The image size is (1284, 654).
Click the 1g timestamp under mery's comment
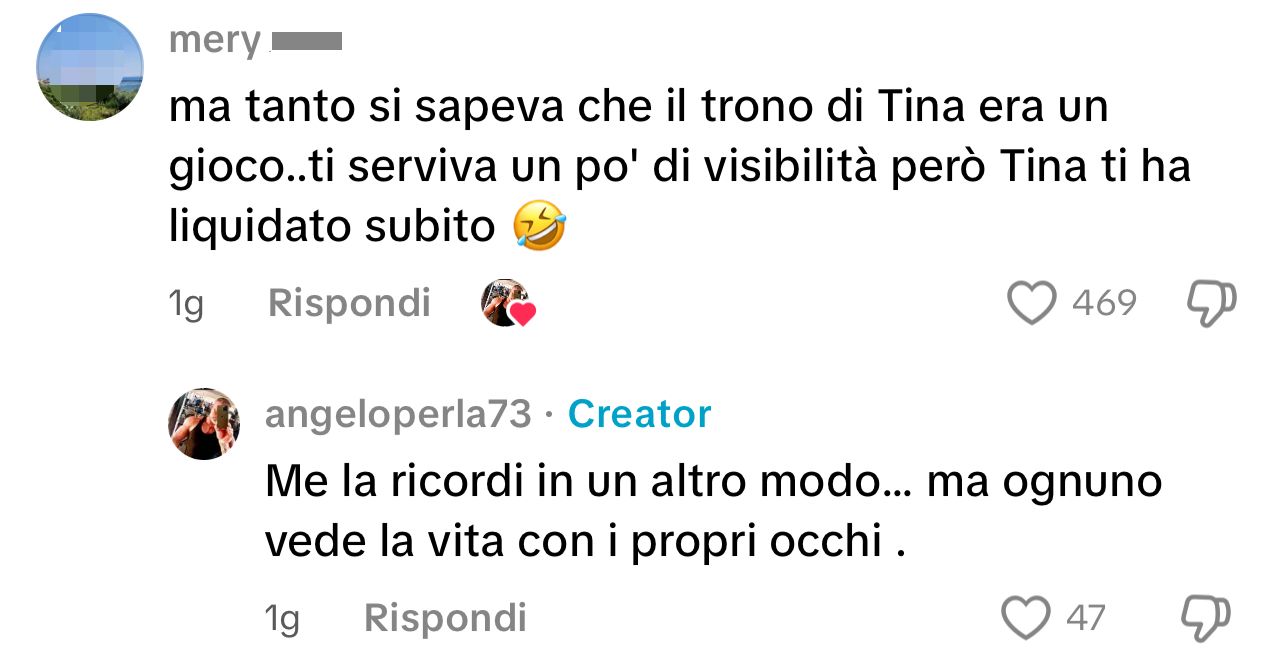[186, 304]
